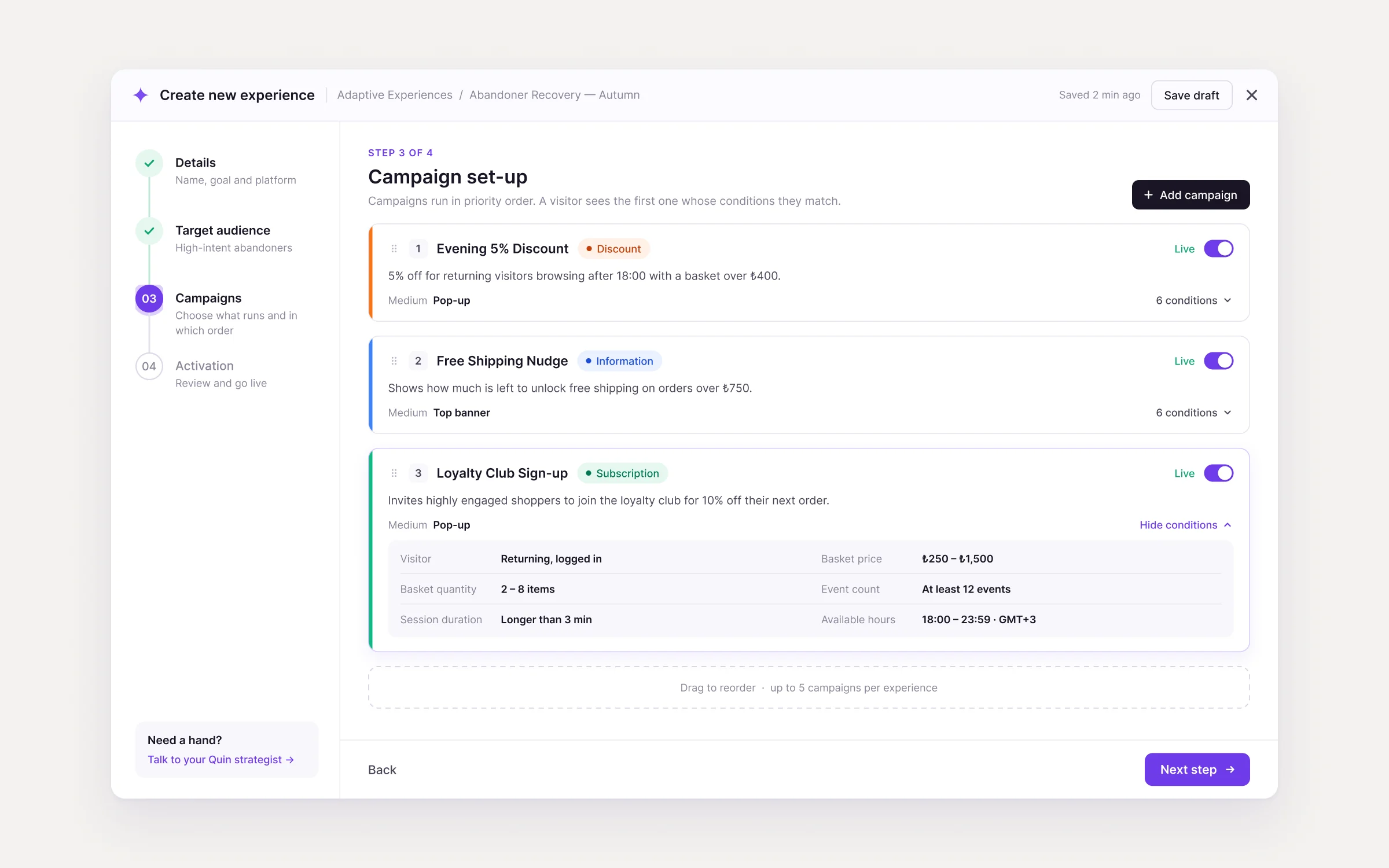Expand Free Shipping Nudge 6 conditions
1389x868 pixels.
pos(1194,413)
